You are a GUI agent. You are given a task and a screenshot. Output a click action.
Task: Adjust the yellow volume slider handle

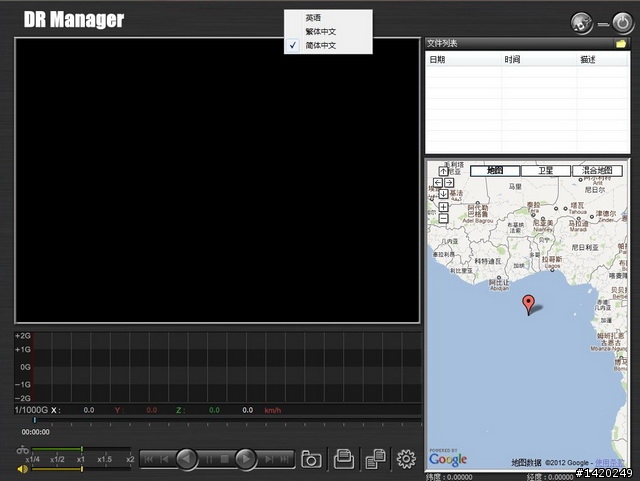click(x=82, y=469)
